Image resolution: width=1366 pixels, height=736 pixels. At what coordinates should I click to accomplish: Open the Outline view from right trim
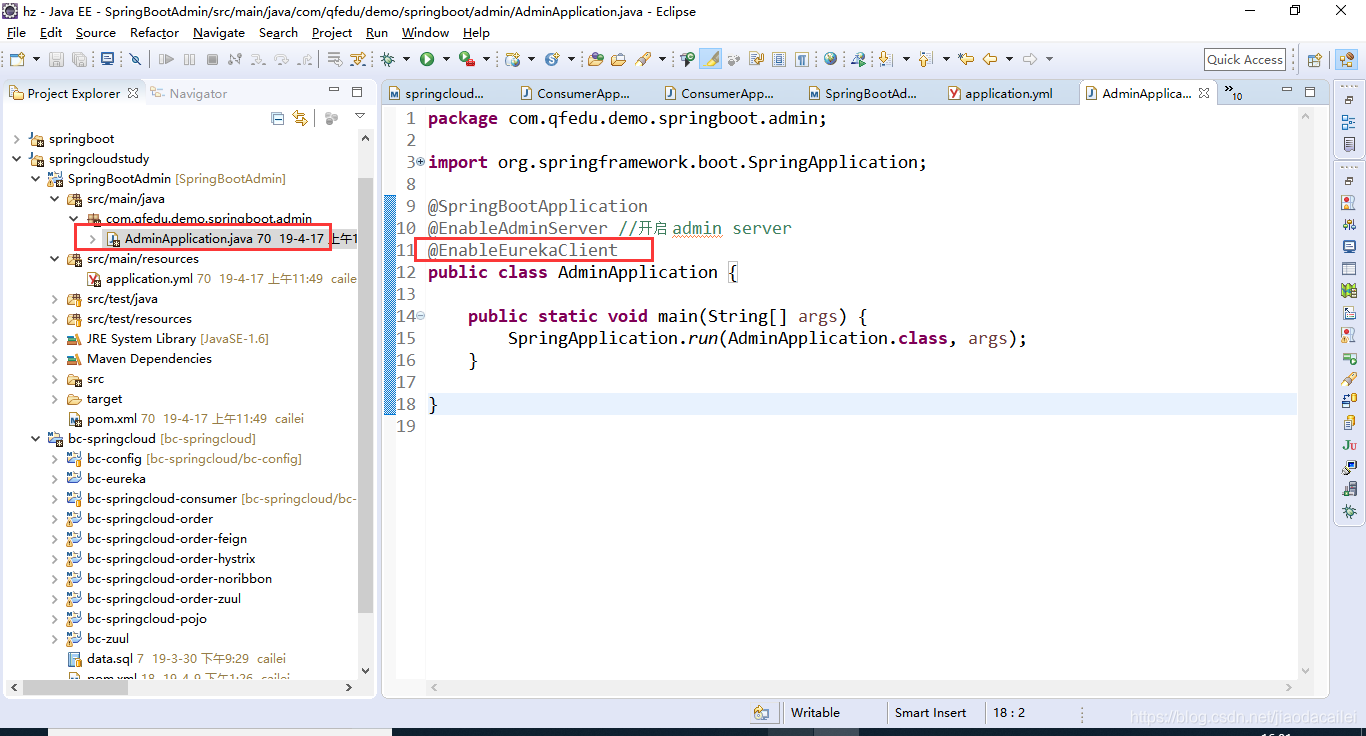click(1349, 122)
